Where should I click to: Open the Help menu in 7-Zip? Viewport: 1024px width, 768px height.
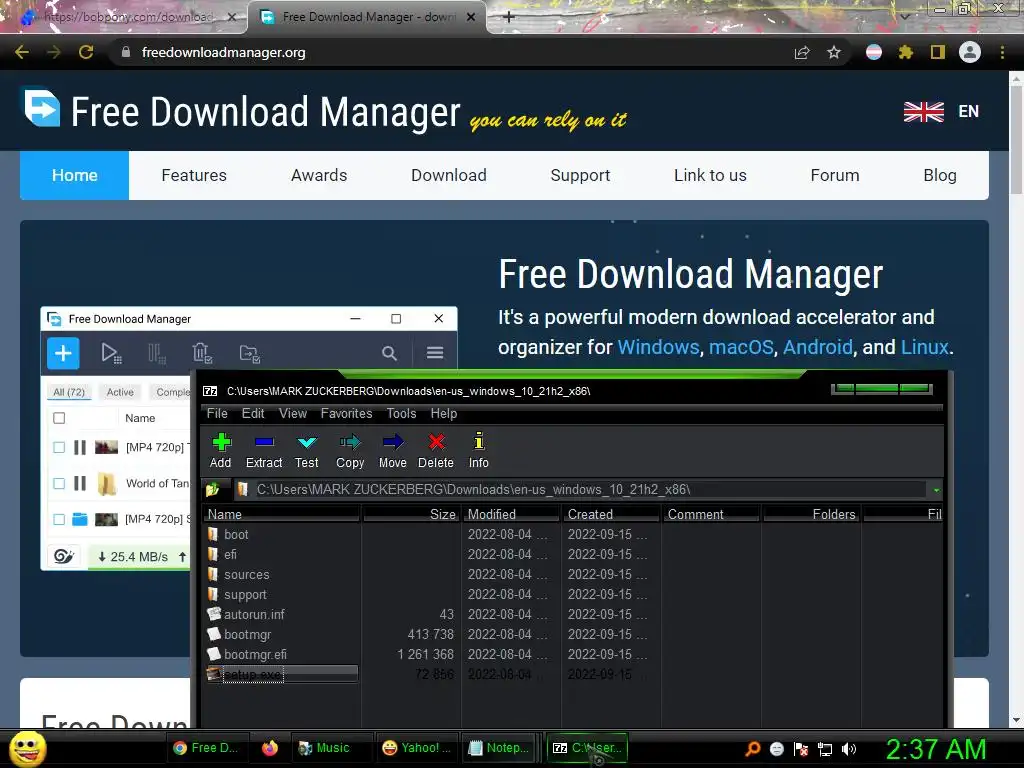443,413
